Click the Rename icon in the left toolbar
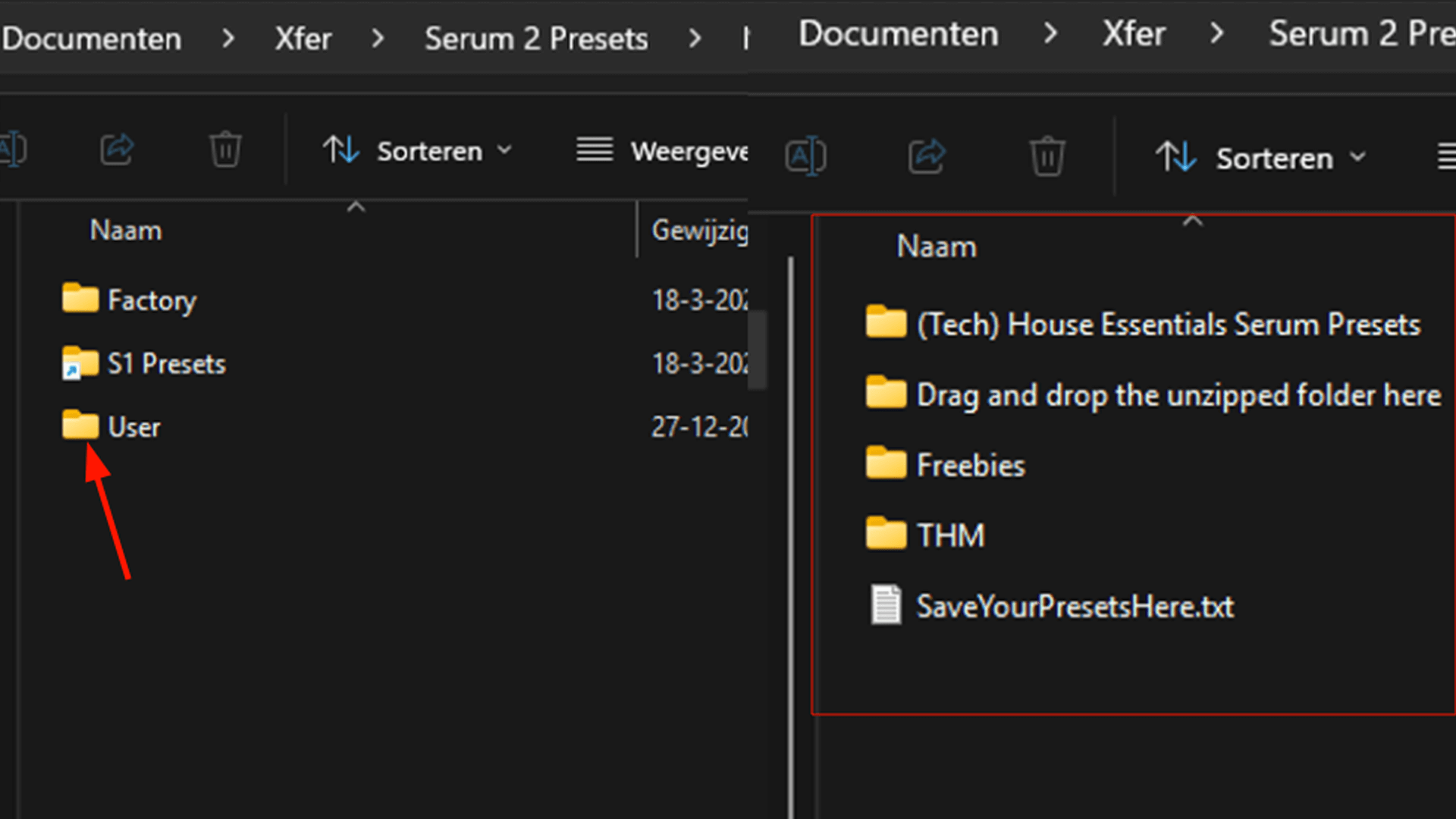1456x819 pixels. [14, 149]
